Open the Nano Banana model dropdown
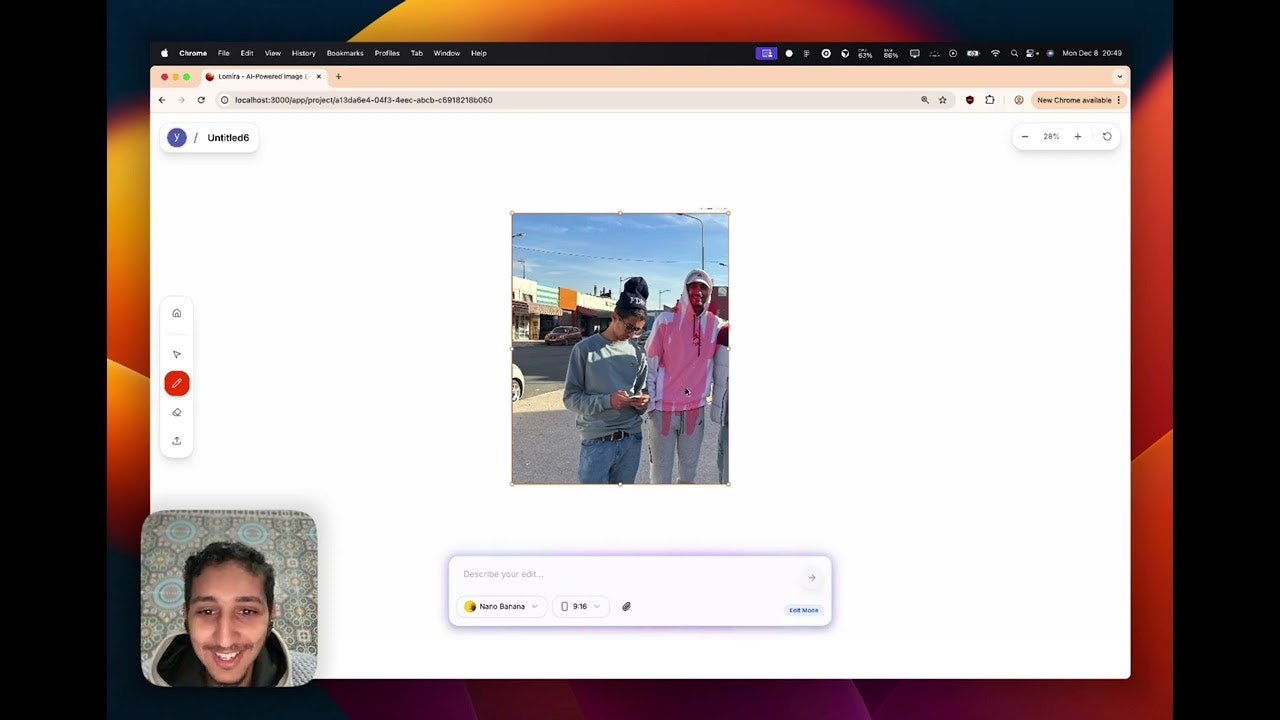Screen dimensions: 1280x720 pos(501,606)
